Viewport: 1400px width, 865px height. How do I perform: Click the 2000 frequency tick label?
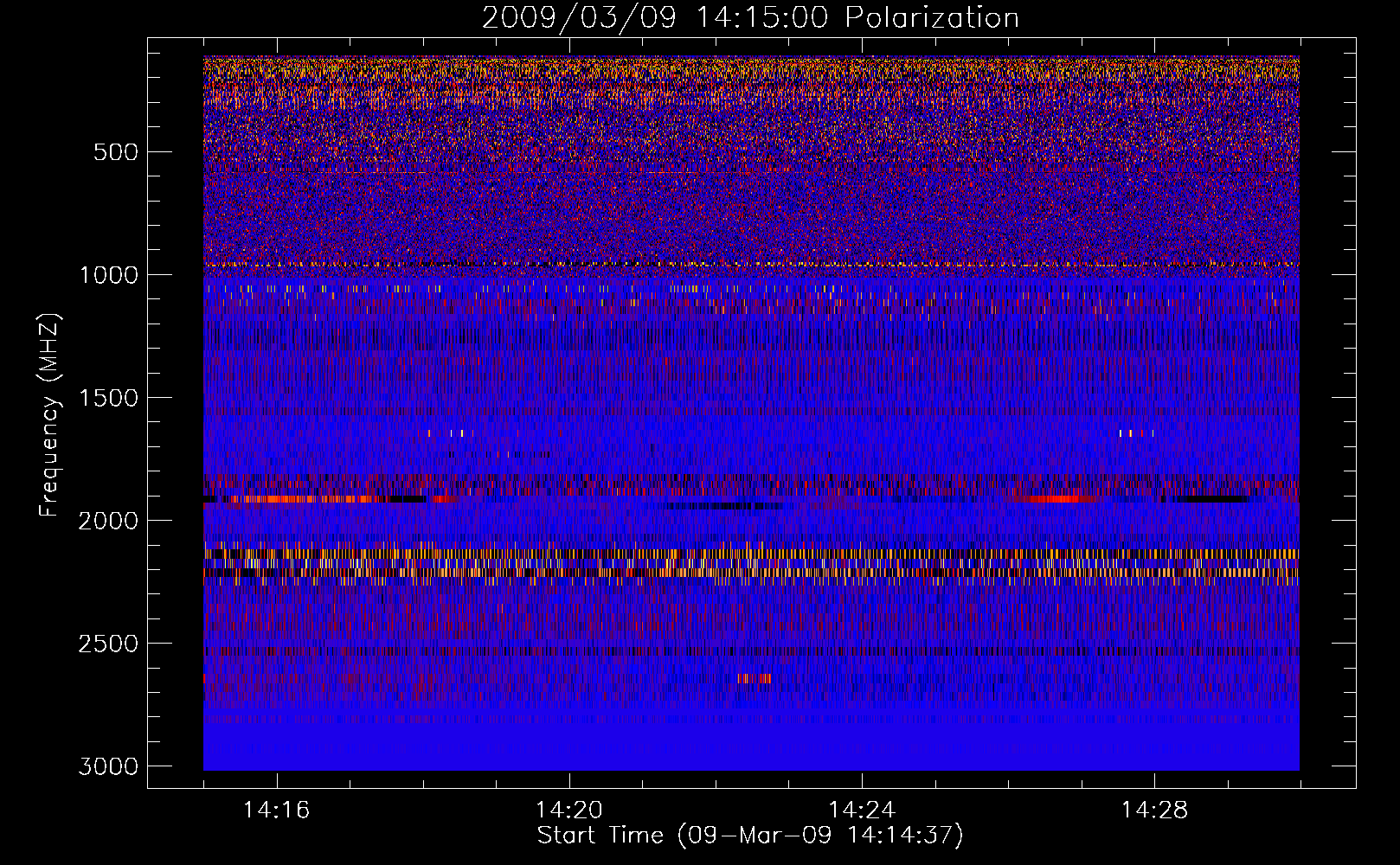[x=108, y=521]
